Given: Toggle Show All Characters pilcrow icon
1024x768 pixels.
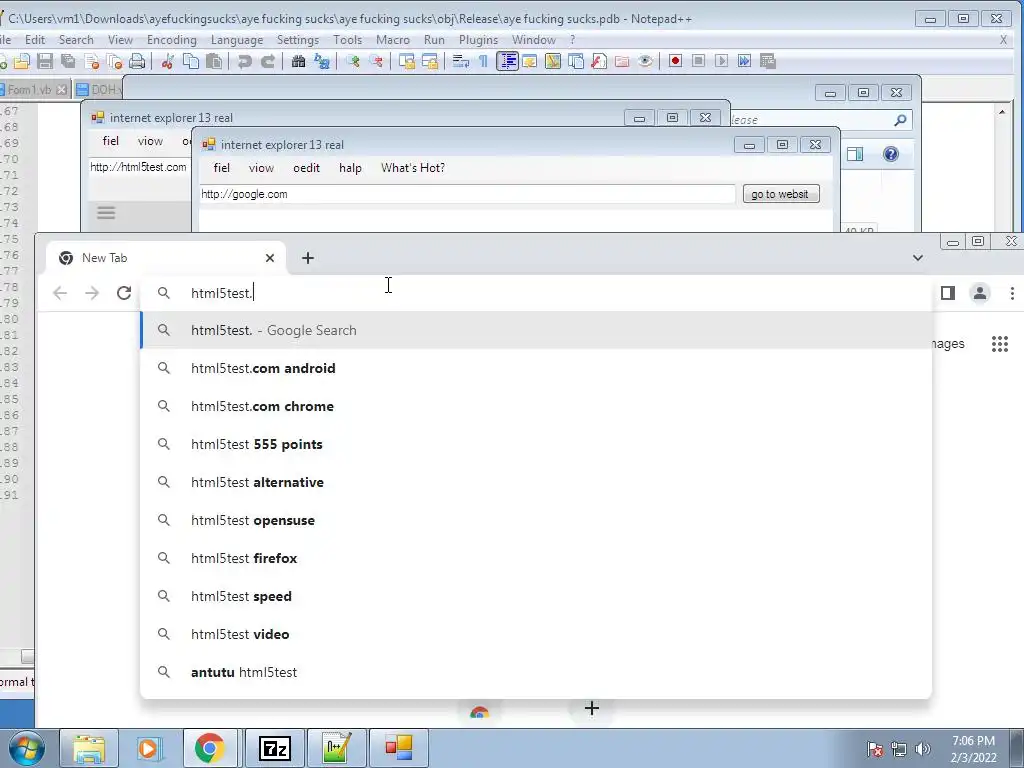Looking at the screenshot, I should 483,61.
